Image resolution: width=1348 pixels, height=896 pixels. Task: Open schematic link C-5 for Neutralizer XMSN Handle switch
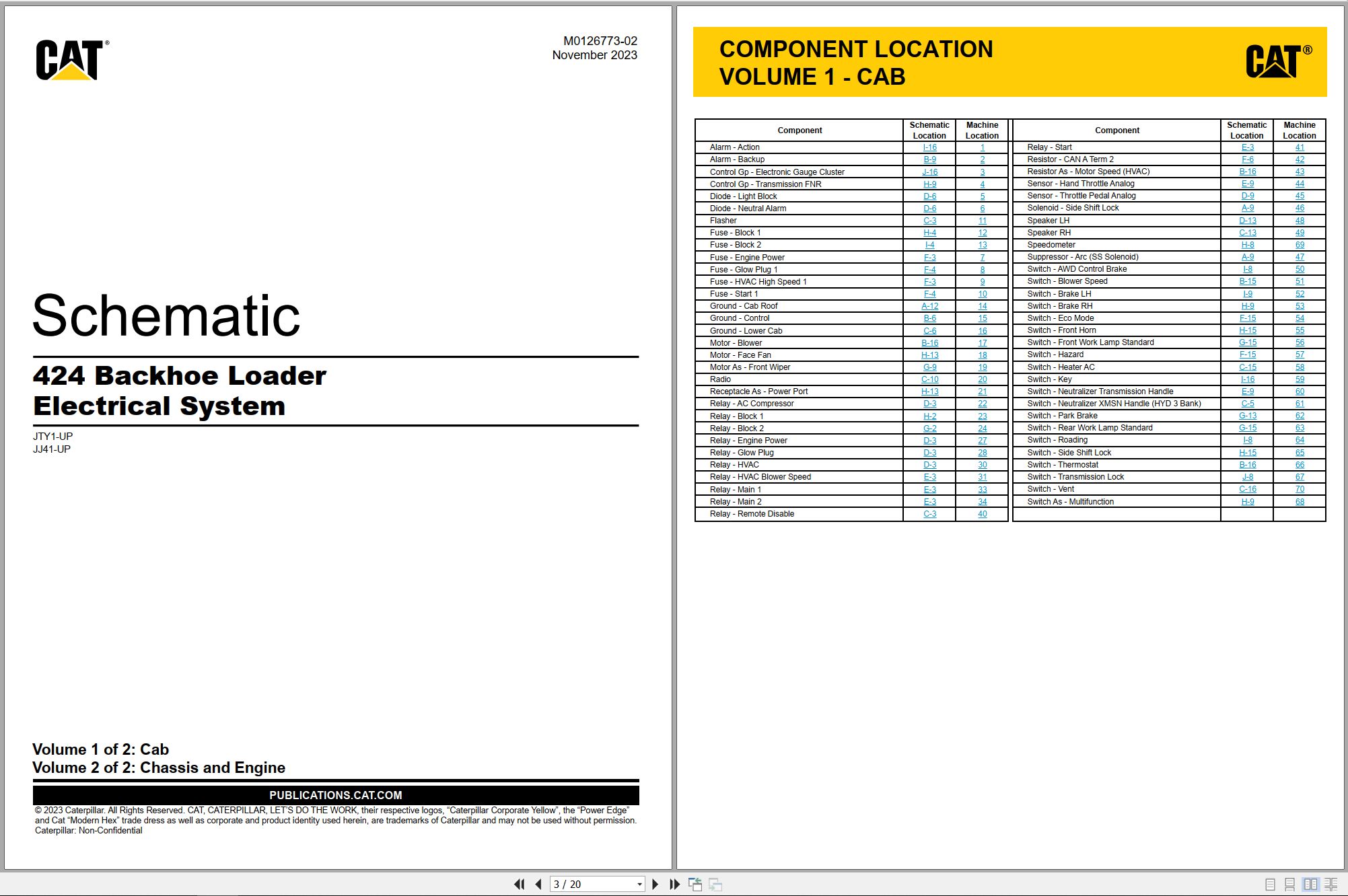[x=1247, y=404]
